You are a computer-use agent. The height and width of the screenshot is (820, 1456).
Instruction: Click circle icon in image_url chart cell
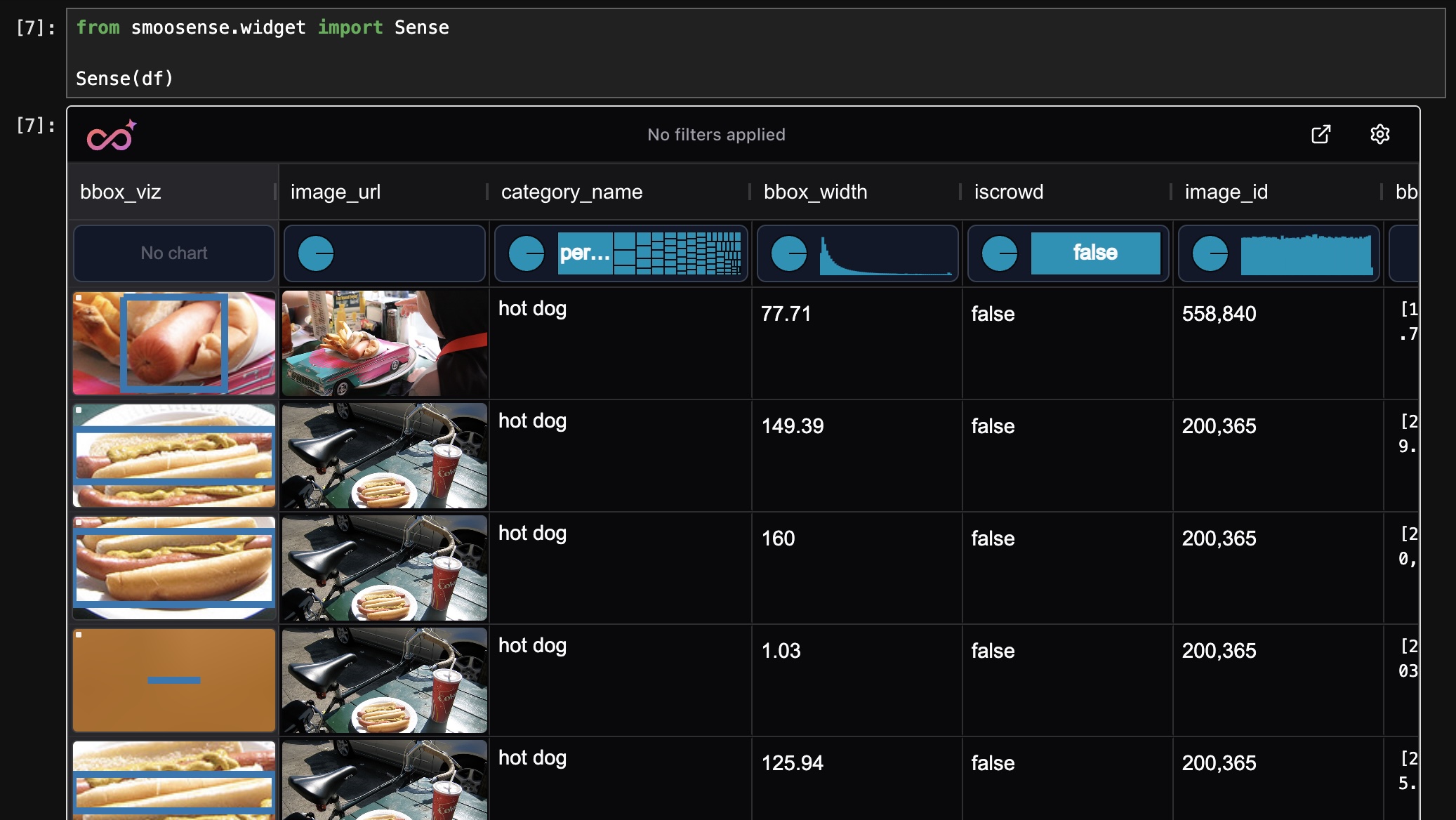coord(316,253)
